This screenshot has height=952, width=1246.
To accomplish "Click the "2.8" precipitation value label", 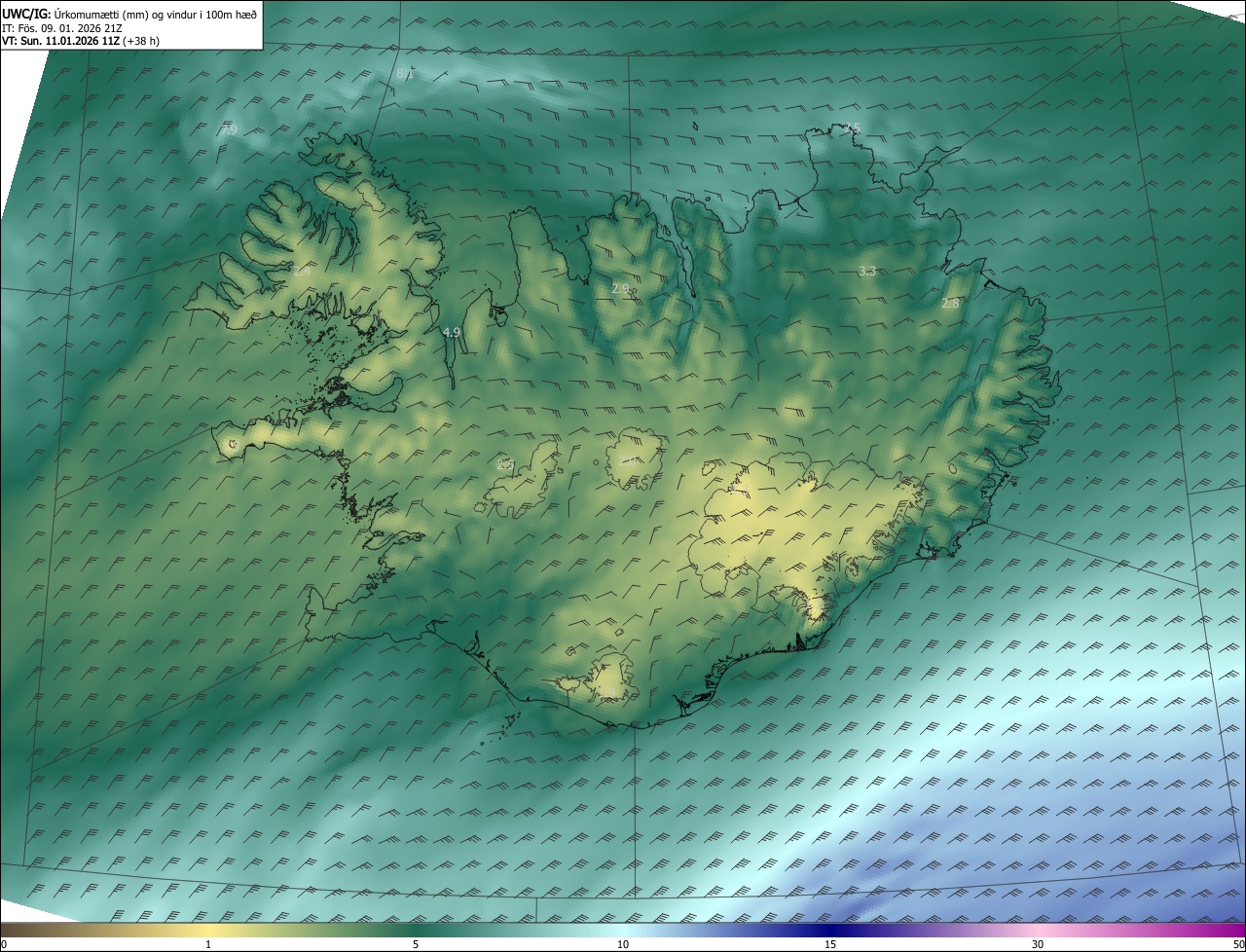I will click(950, 304).
